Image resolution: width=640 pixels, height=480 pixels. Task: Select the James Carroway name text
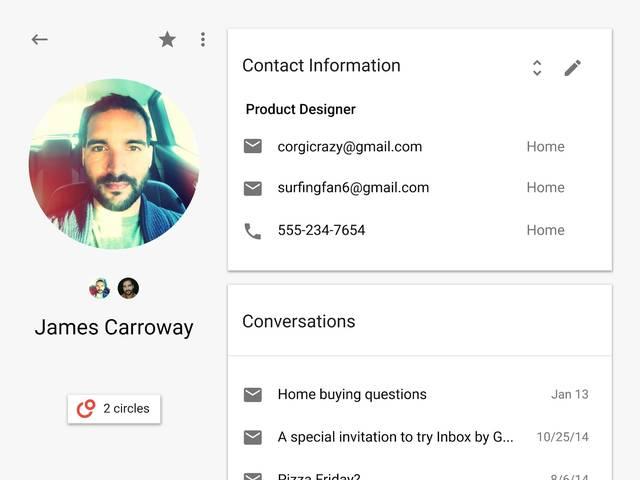[114, 328]
